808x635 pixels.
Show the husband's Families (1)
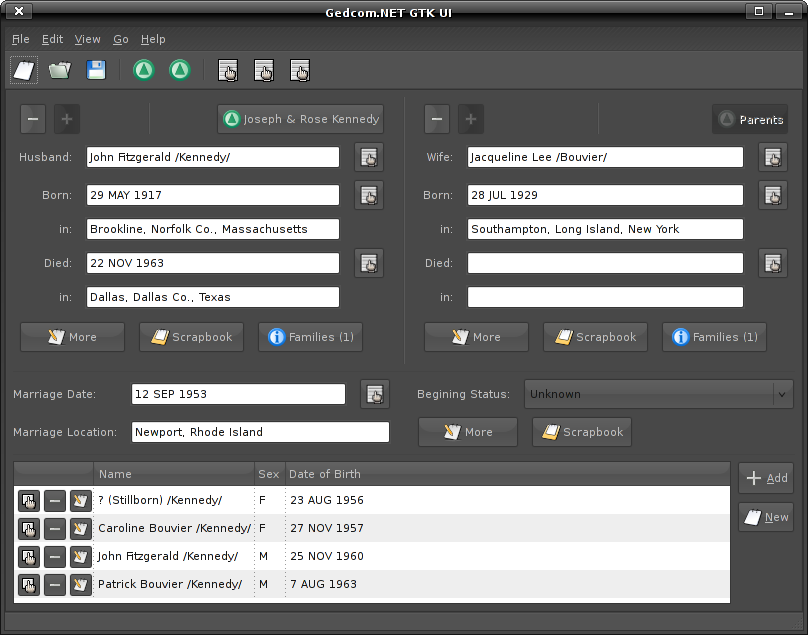(310, 337)
